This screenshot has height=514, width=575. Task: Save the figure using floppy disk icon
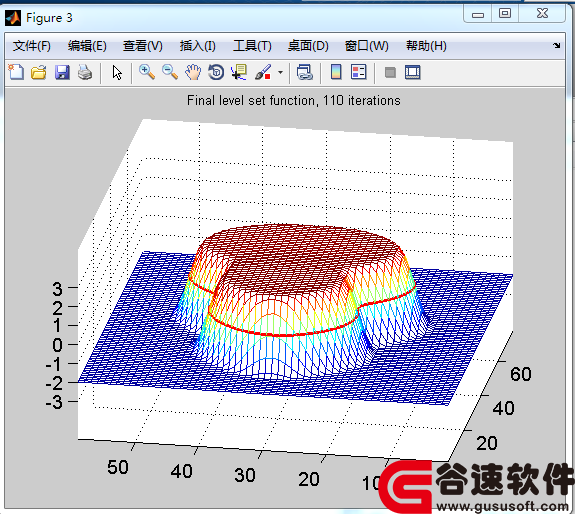coord(62,72)
